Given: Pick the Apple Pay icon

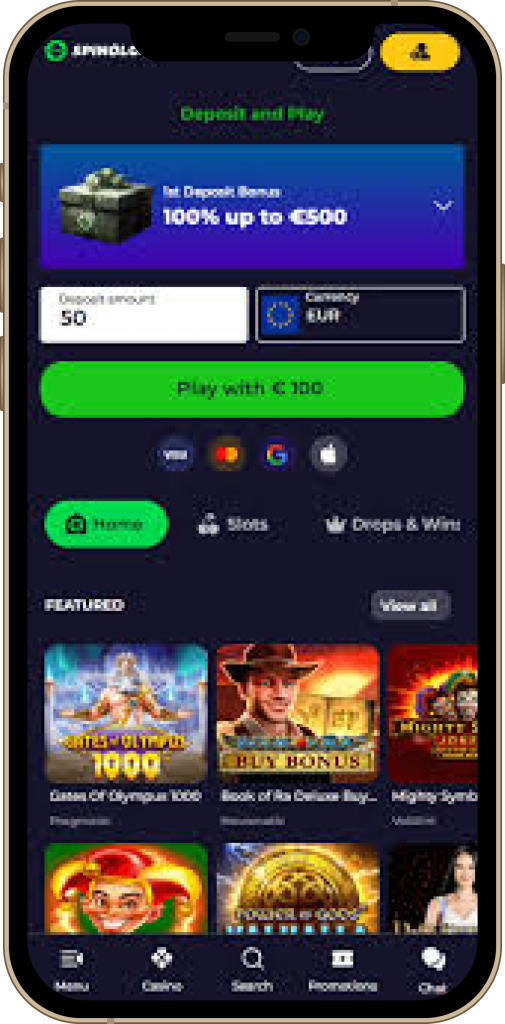Looking at the screenshot, I should 329,454.
